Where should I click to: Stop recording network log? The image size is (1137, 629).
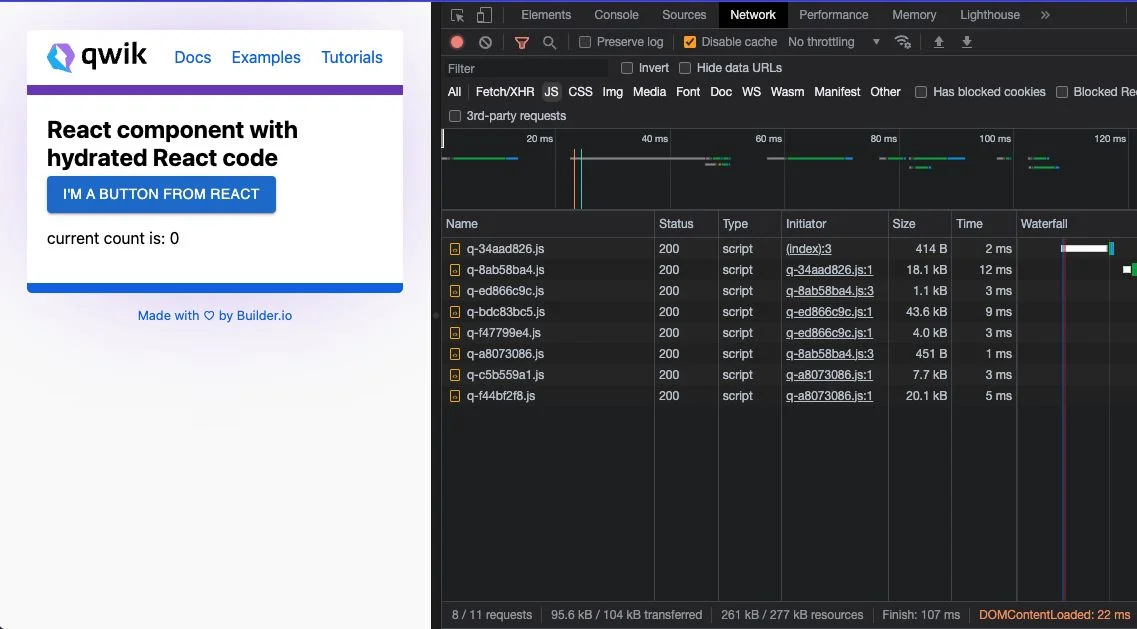click(x=457, y=42)
